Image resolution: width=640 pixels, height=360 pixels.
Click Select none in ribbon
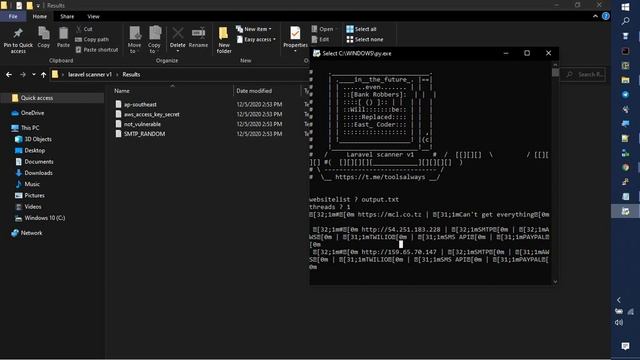pos(364,40)
